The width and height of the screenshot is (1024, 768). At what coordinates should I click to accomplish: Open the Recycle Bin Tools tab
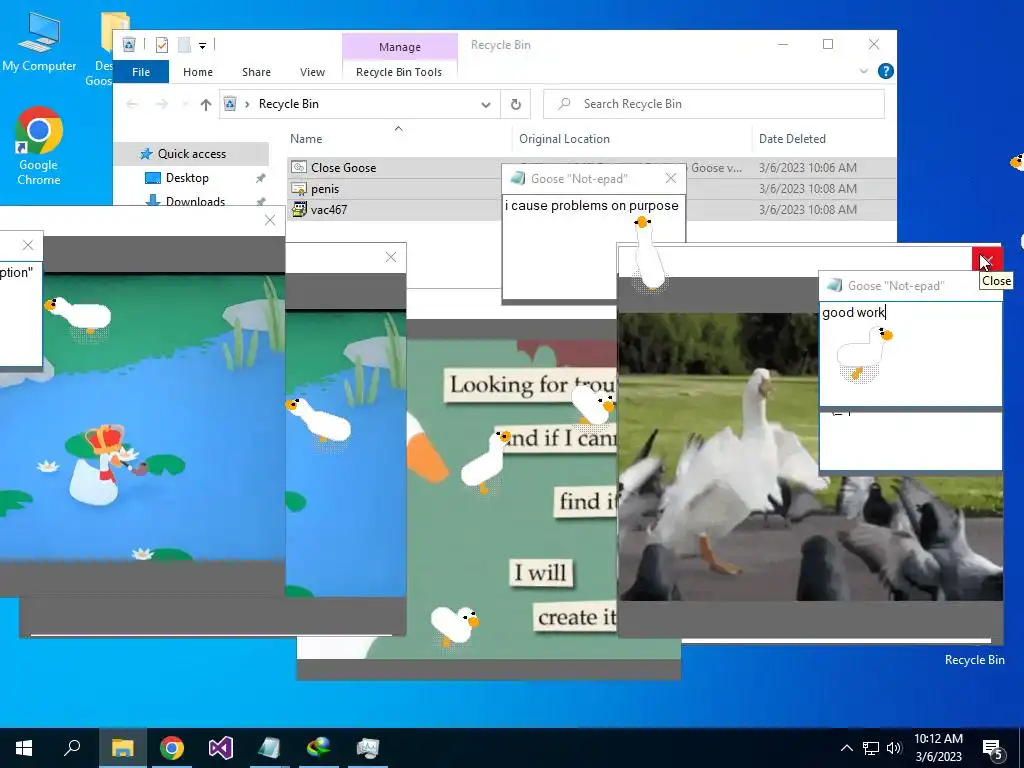399,72
